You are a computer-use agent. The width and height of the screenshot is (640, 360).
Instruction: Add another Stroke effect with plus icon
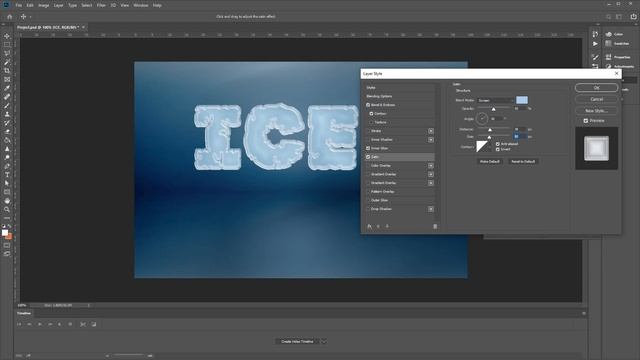tap(431, 131)
